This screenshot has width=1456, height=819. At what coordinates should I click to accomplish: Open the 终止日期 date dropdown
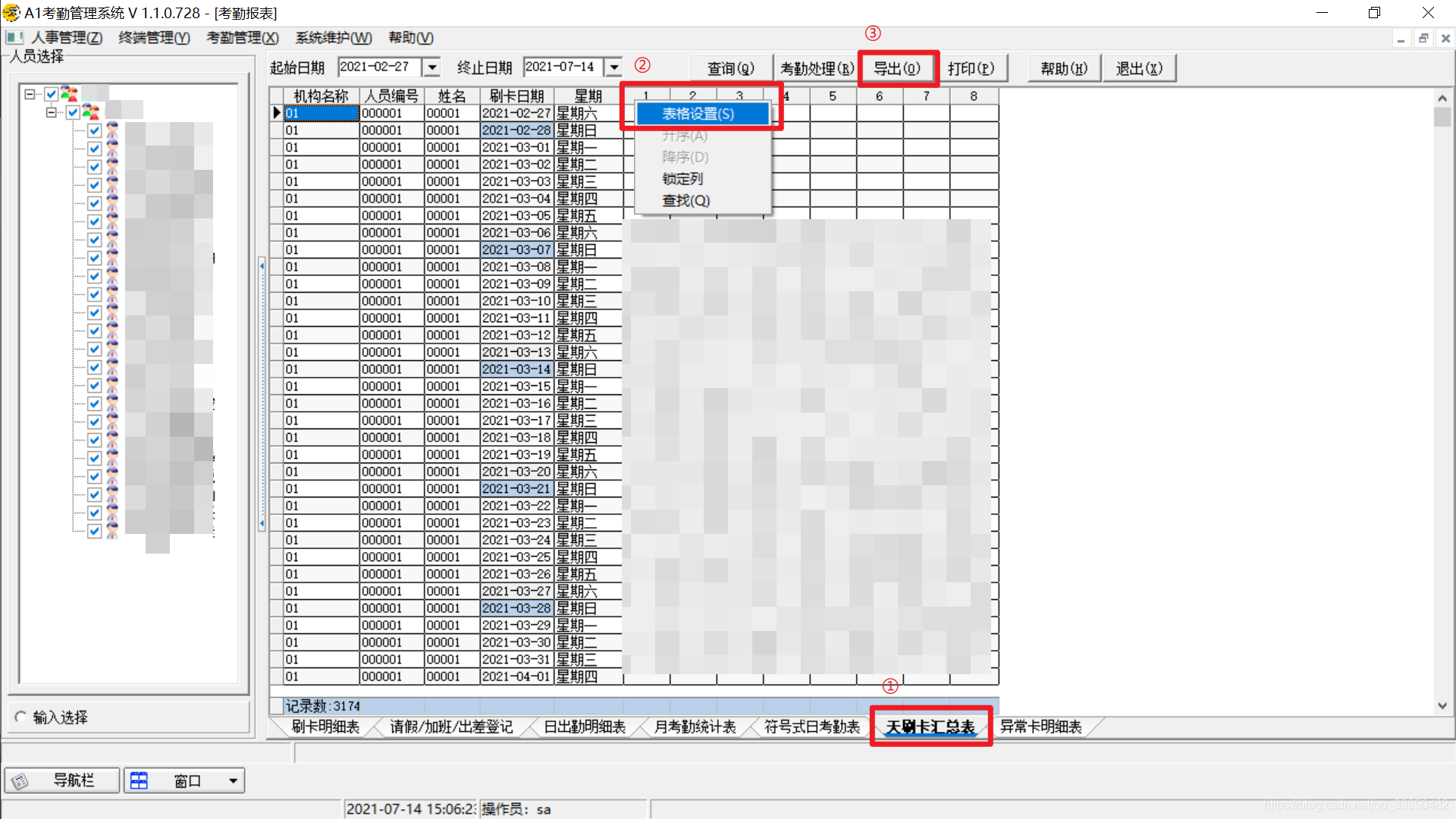pos(614,67)
